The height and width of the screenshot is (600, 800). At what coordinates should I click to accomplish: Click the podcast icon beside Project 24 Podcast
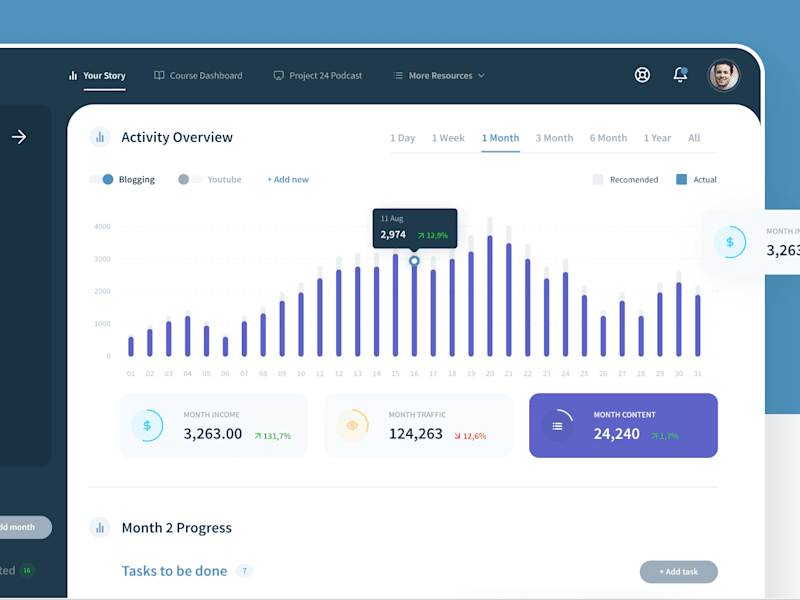[x=279, y=76]
